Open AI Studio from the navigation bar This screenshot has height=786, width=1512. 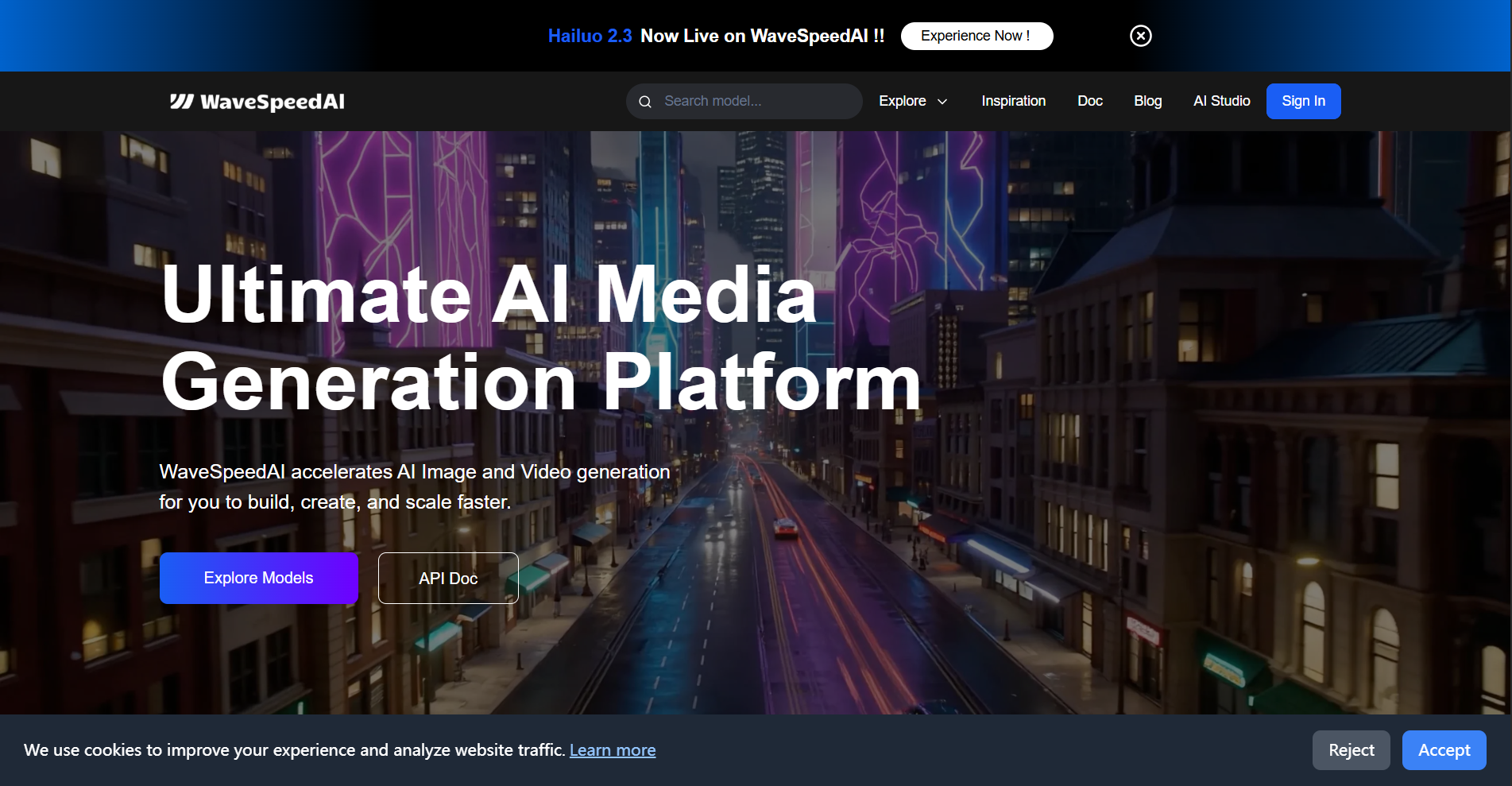(x=1220, y=101)
